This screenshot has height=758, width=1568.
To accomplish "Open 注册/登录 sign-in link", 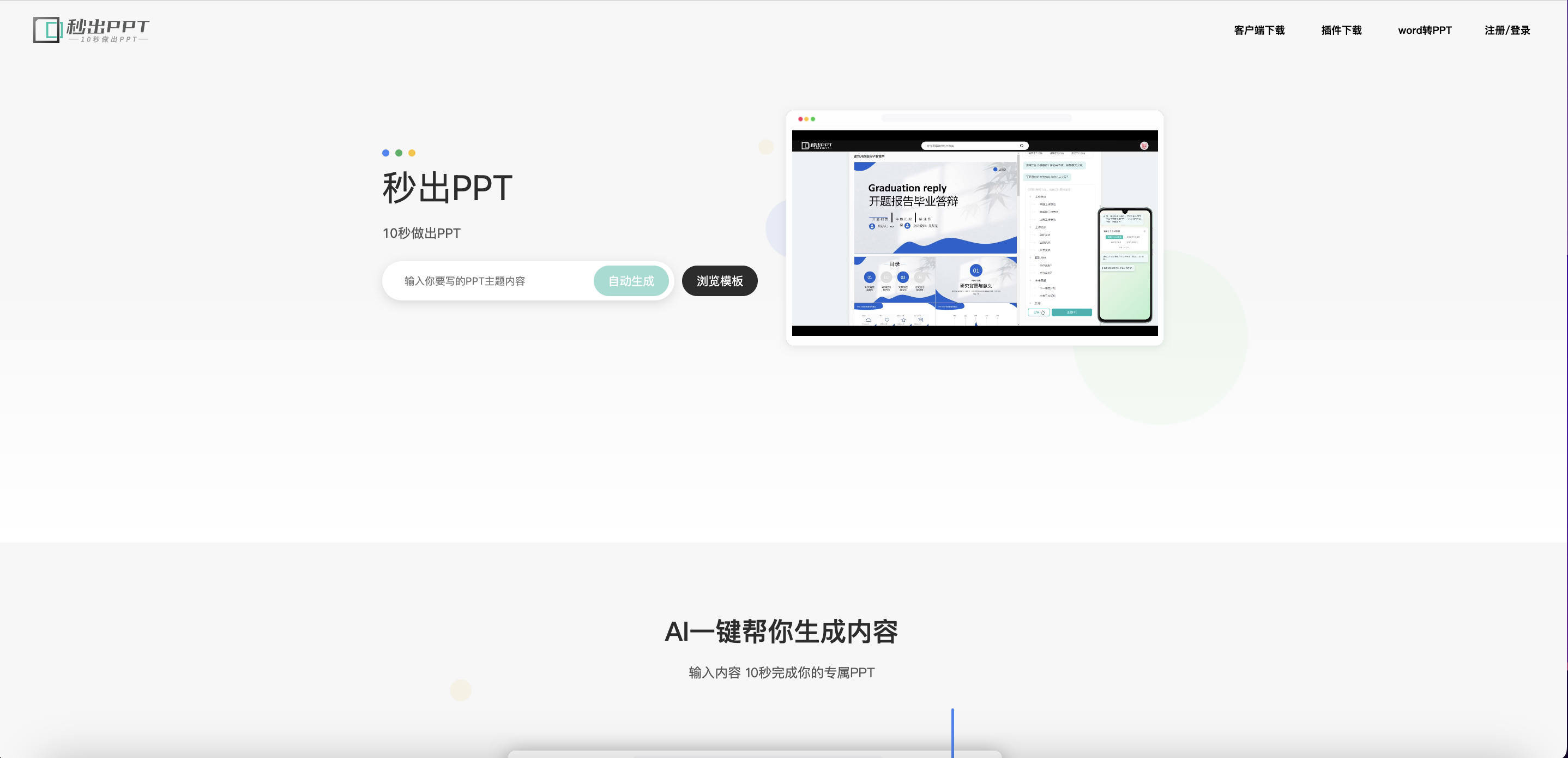I will 1506,31.
